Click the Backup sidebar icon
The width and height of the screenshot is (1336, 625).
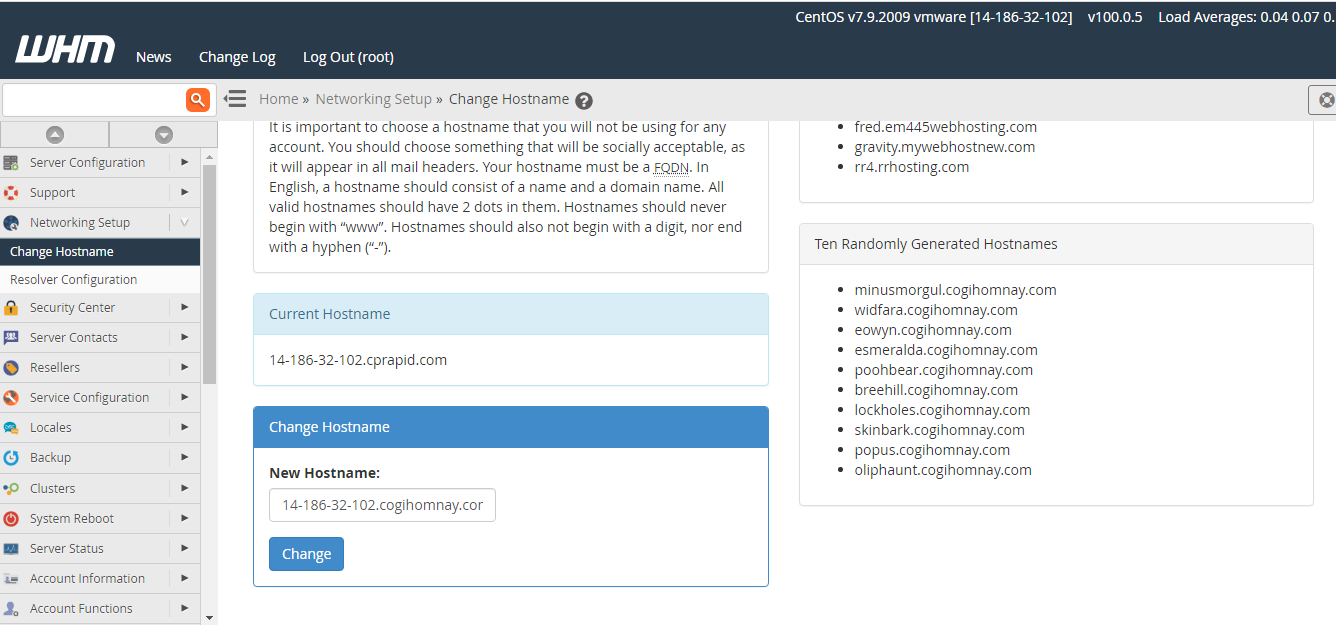[11, 458]
